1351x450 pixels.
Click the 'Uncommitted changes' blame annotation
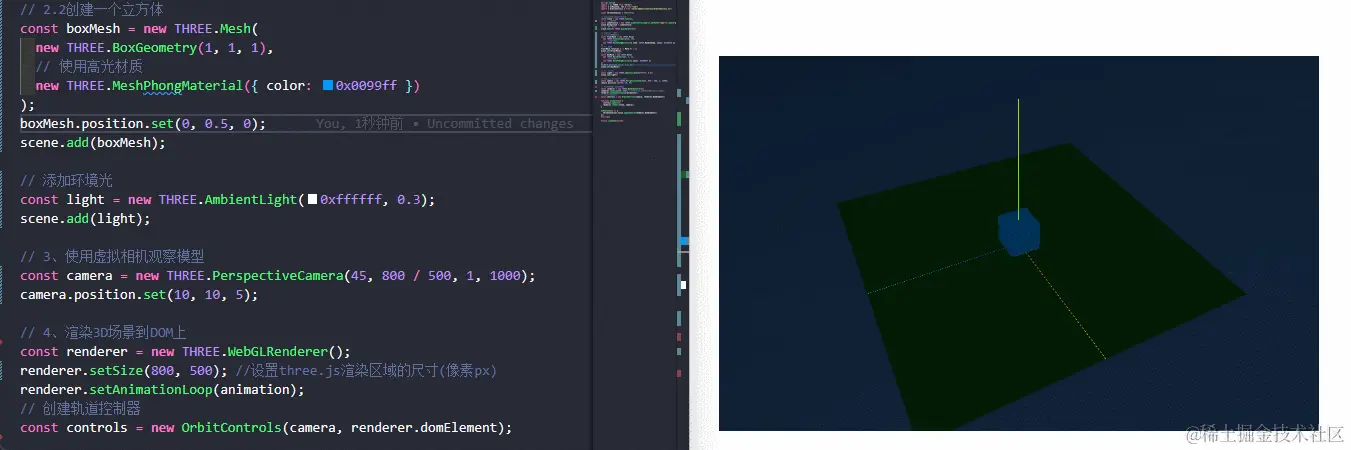point(500,124)
